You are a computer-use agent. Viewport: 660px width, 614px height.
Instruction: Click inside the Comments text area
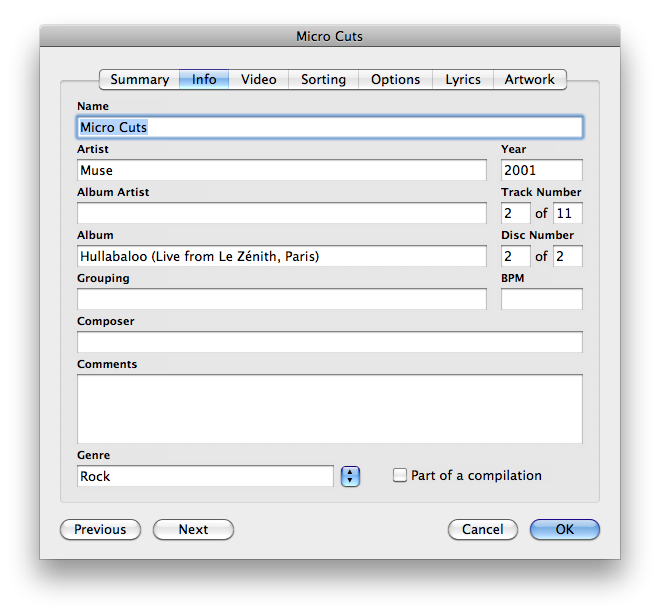330,409
